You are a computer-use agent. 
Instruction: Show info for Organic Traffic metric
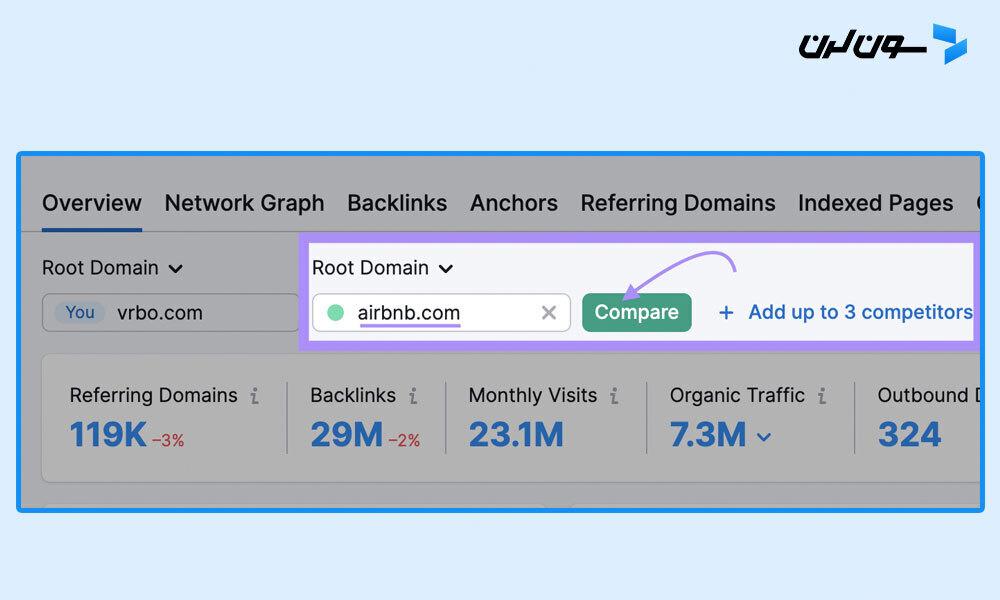[822, 396]
